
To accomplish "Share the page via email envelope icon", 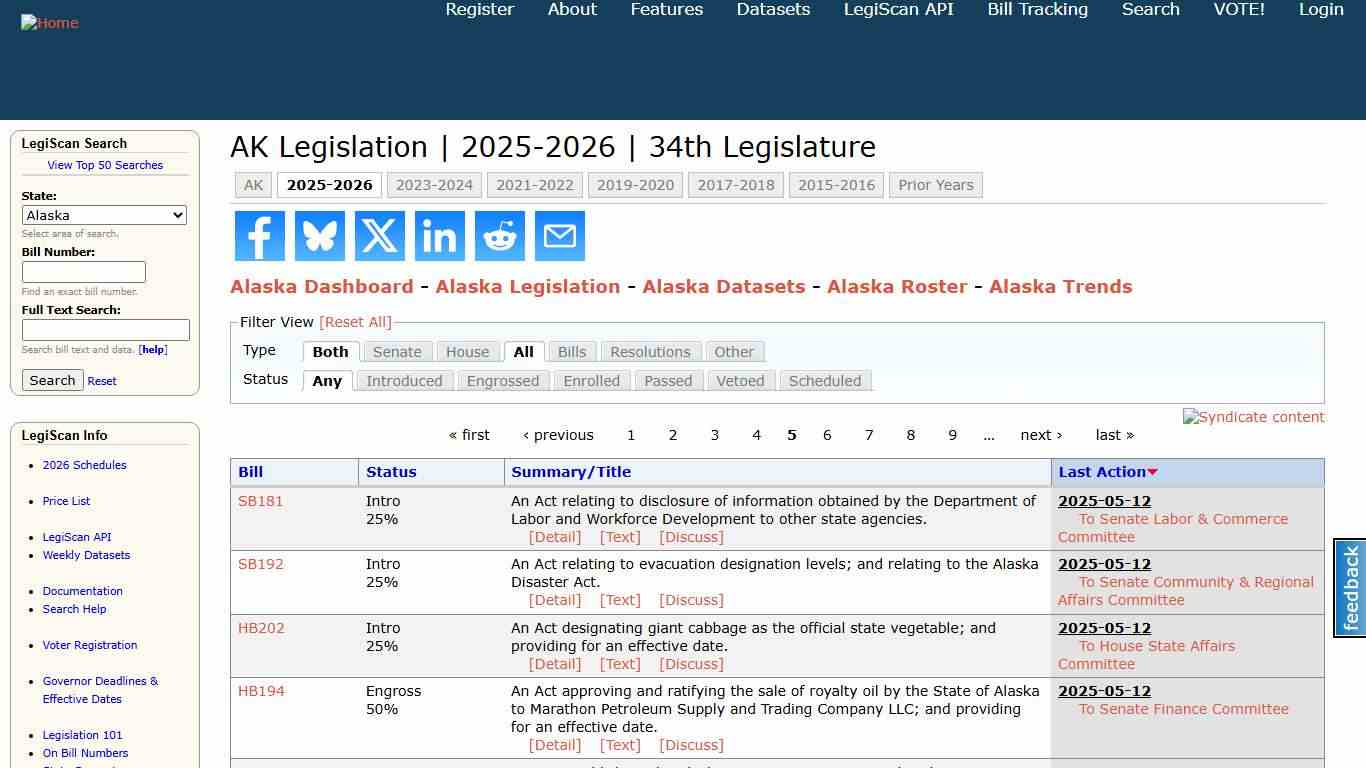I will (x=559, y=236).
